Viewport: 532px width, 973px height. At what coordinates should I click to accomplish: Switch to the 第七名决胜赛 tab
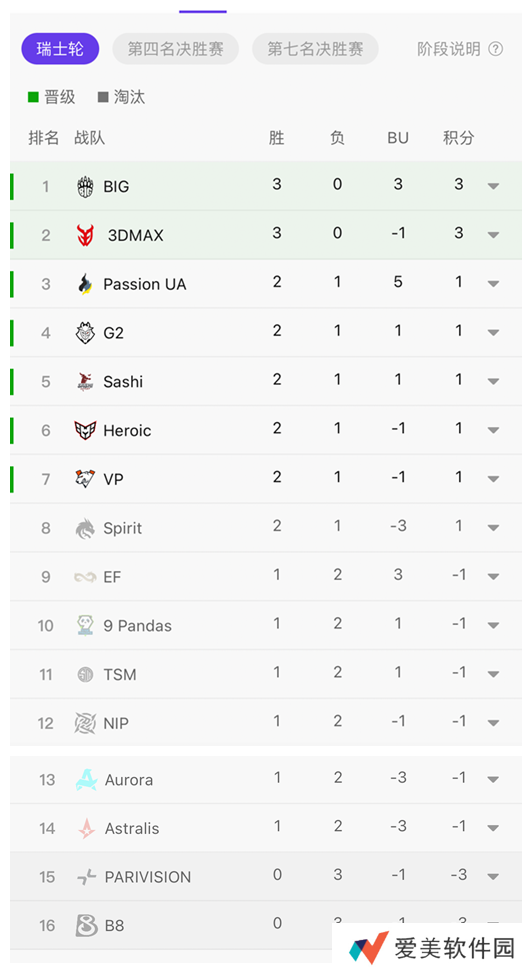[x=315, y=49]
